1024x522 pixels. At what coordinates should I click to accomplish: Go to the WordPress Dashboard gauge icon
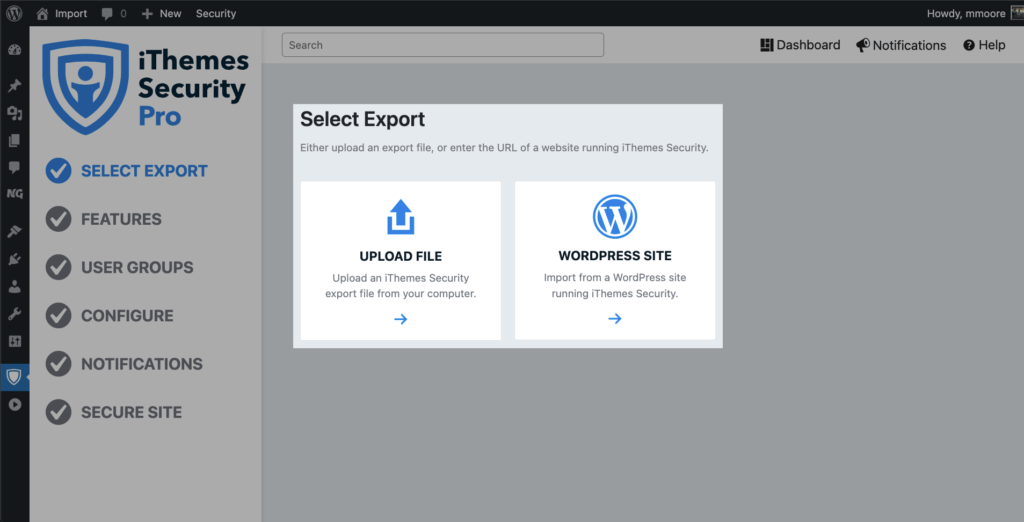point(14,50)
